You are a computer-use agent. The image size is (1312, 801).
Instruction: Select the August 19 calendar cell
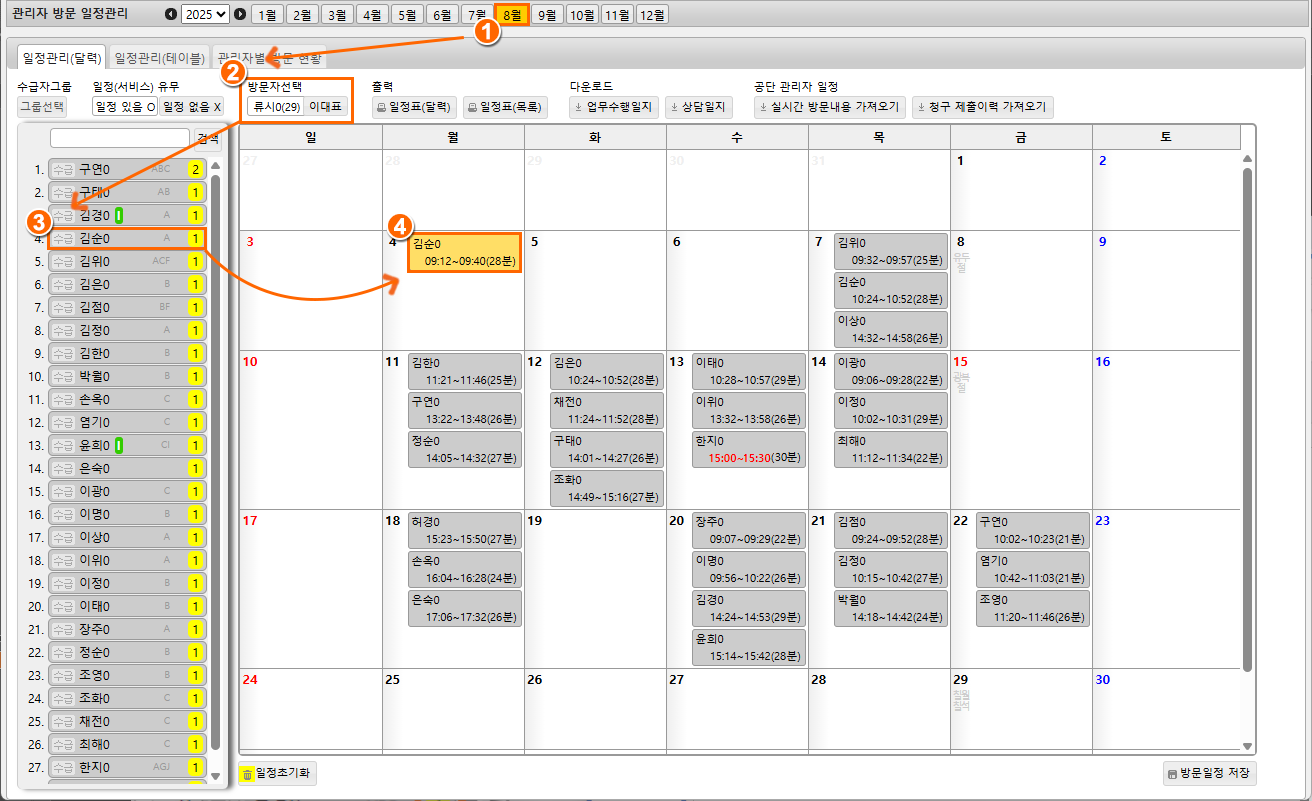pyautogui.click(x=595, y=589)
